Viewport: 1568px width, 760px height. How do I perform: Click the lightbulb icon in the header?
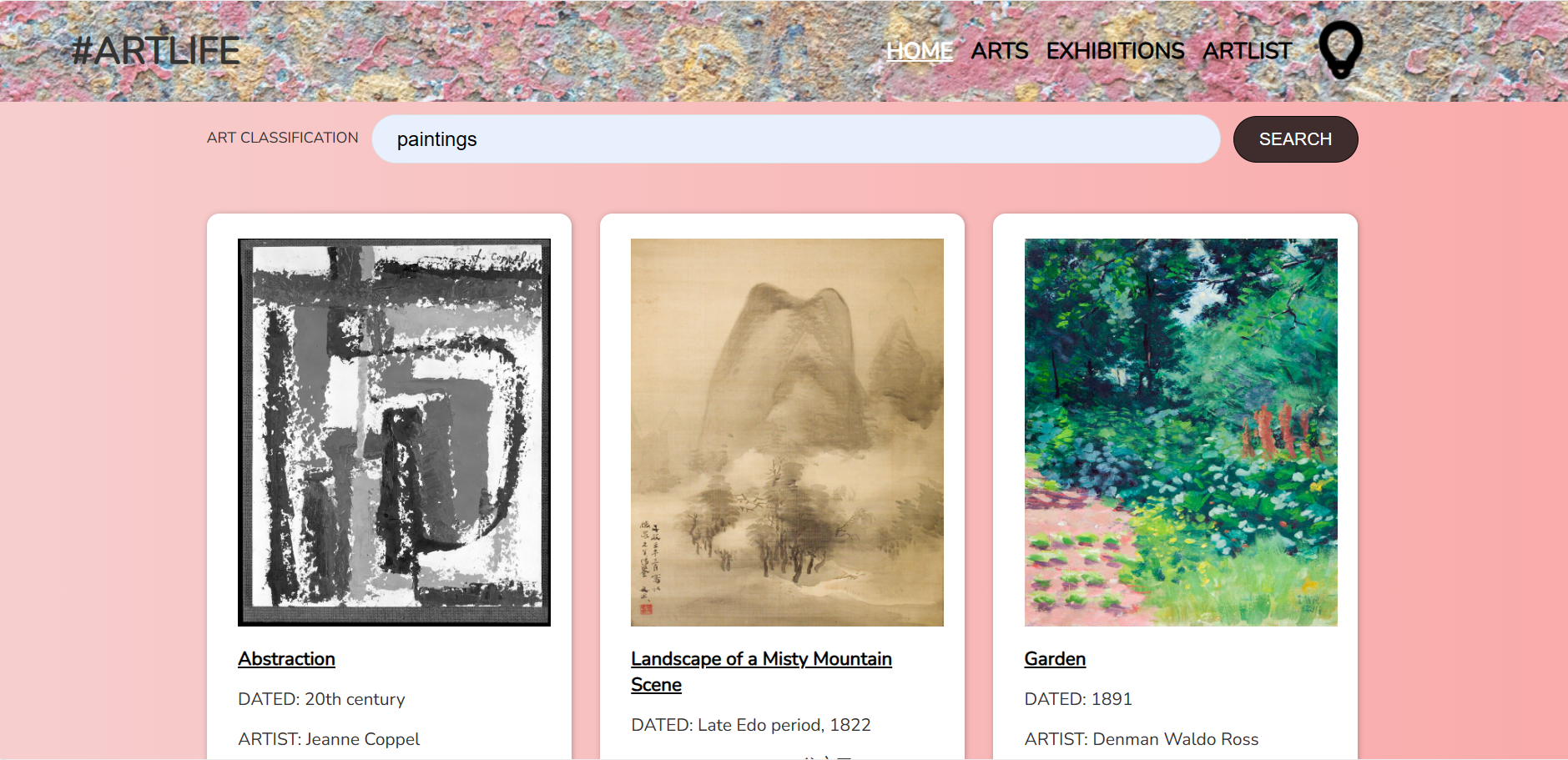pyautogui.click(x=1342, y=50)
